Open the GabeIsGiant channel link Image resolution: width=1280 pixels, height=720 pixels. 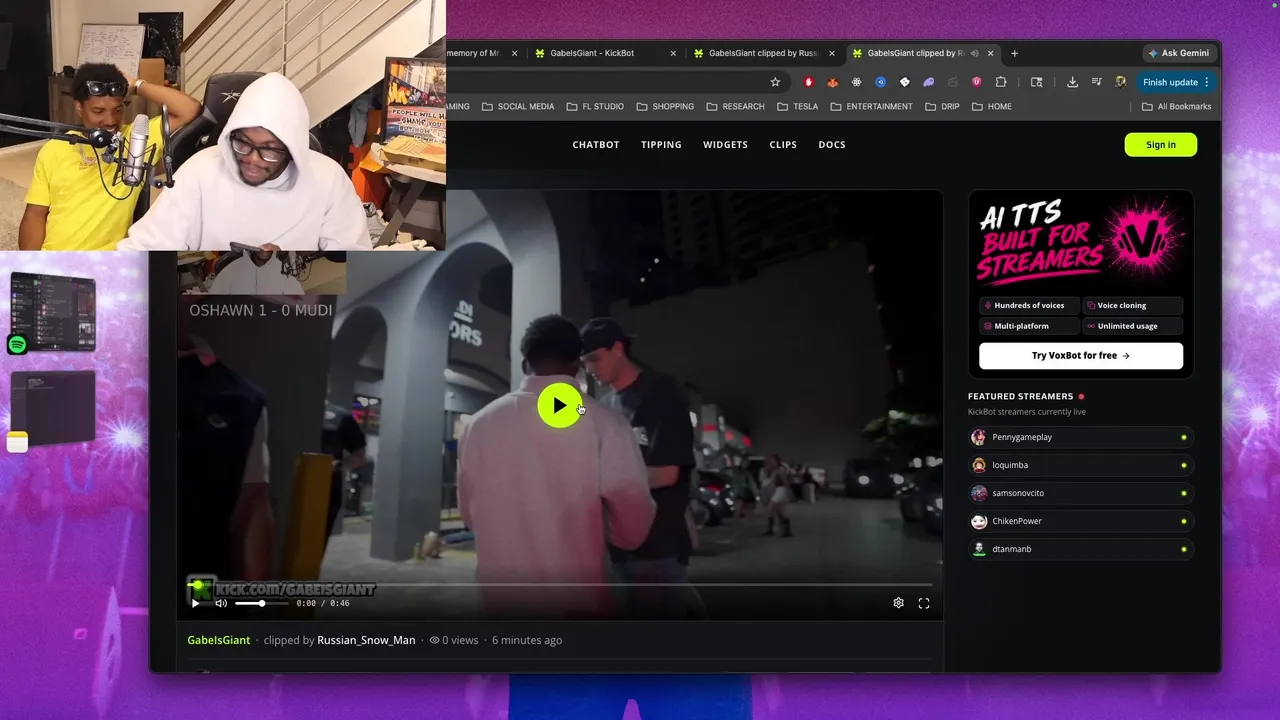[x=219, y=640]
